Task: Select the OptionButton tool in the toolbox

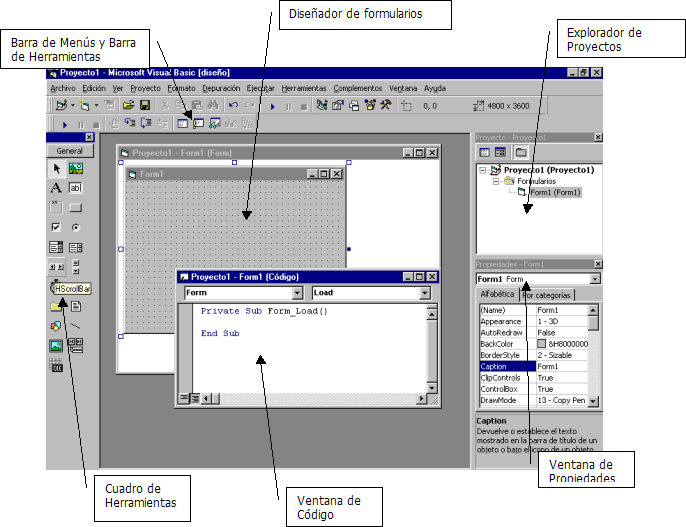Action: point(76,227)
